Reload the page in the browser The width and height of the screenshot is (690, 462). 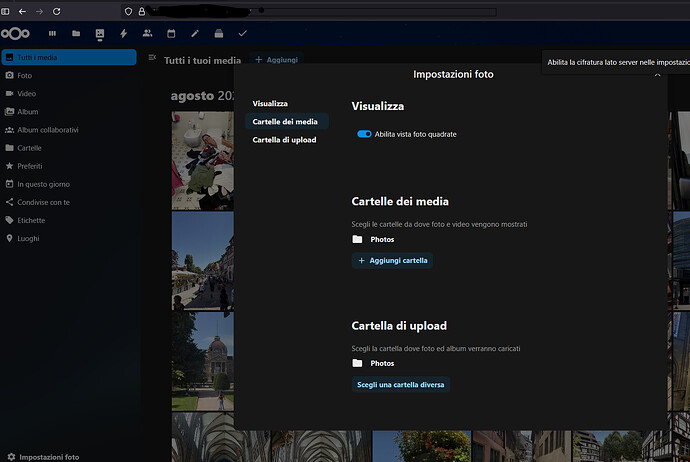55,11
